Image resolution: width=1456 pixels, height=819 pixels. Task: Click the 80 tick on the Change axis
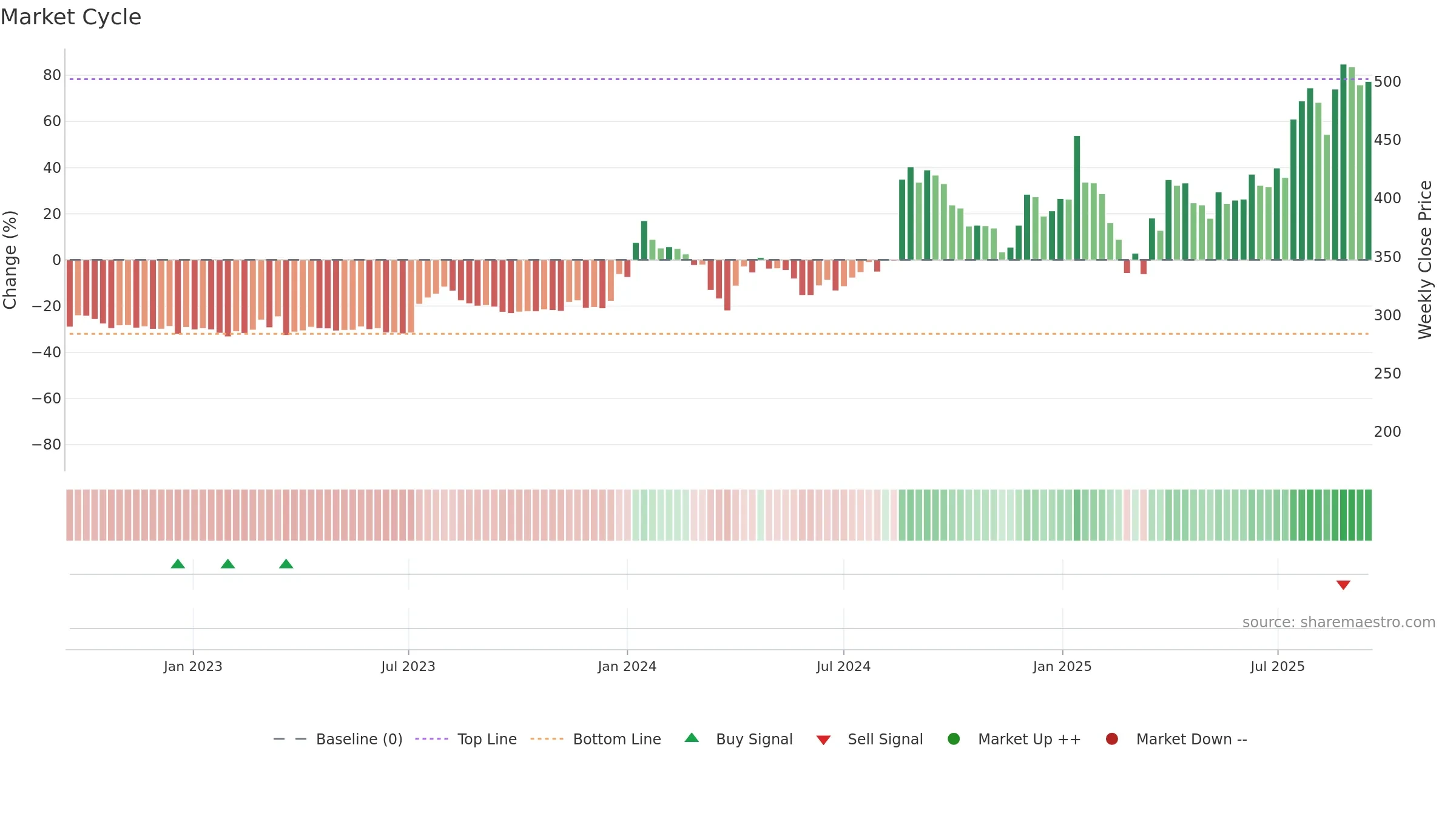tap(52, 75)
